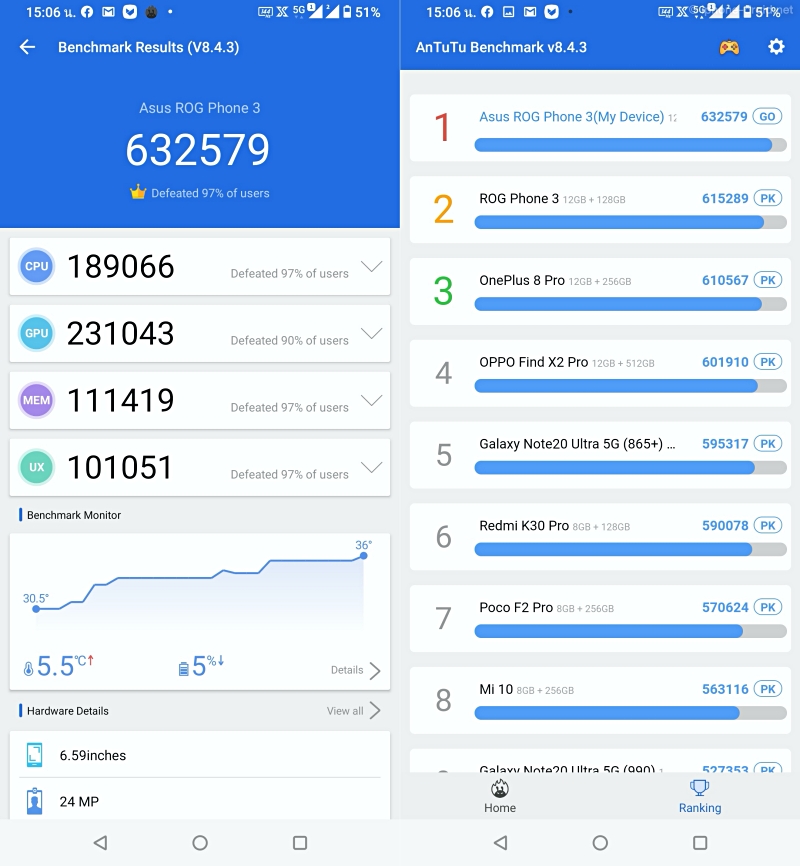This screenshot has width=800, height=866.
Task: Tap Facebook notification icon in Benchmark Results status bar
Action: point(87,12)
